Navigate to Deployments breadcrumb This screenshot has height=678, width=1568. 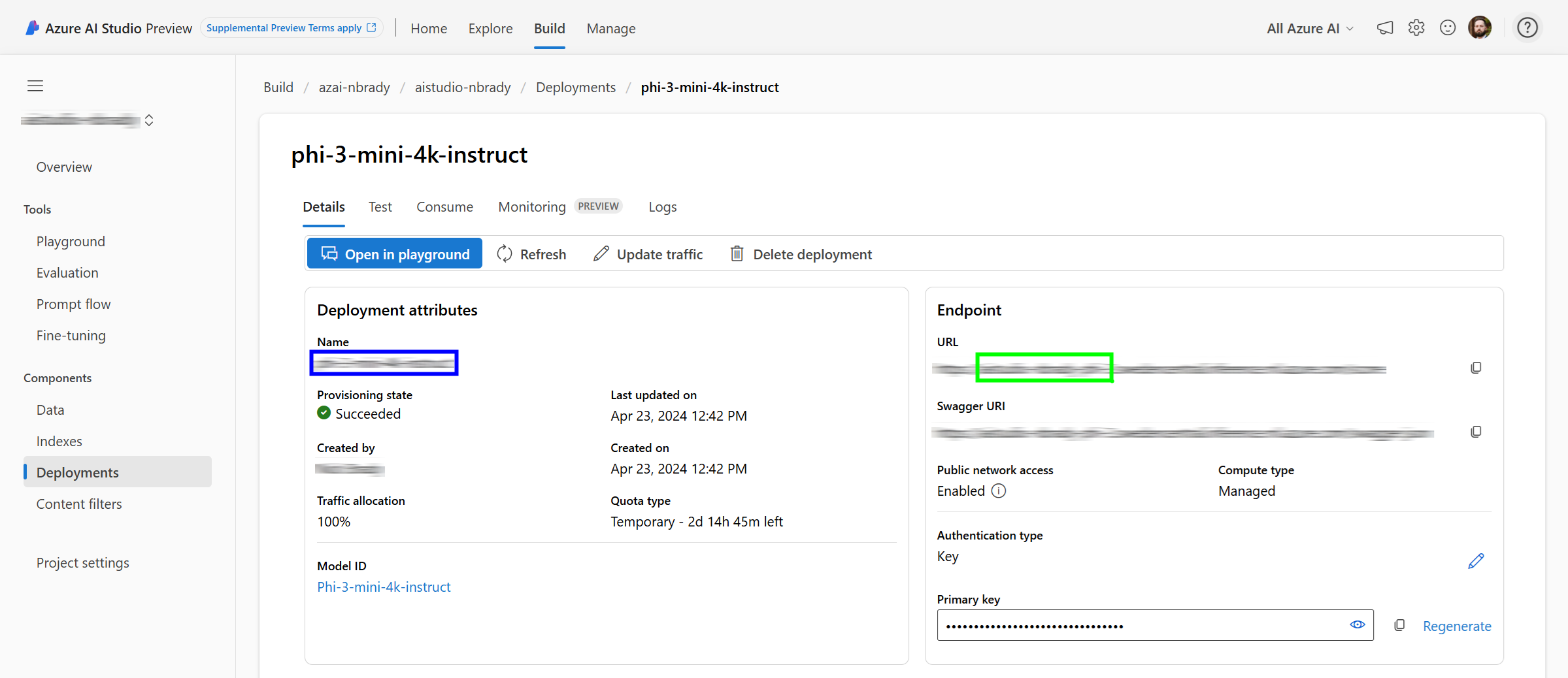coord(576,87)
